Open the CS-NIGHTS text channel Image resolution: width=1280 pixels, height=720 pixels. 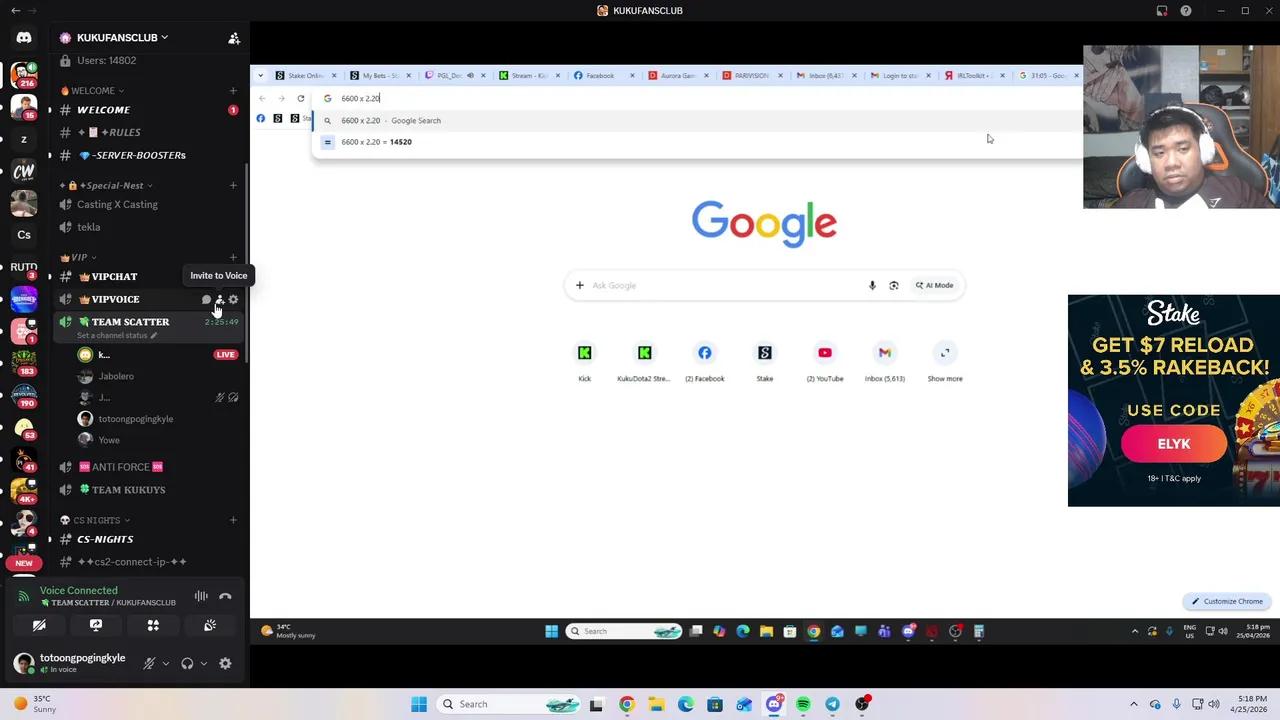coord(147,540)
